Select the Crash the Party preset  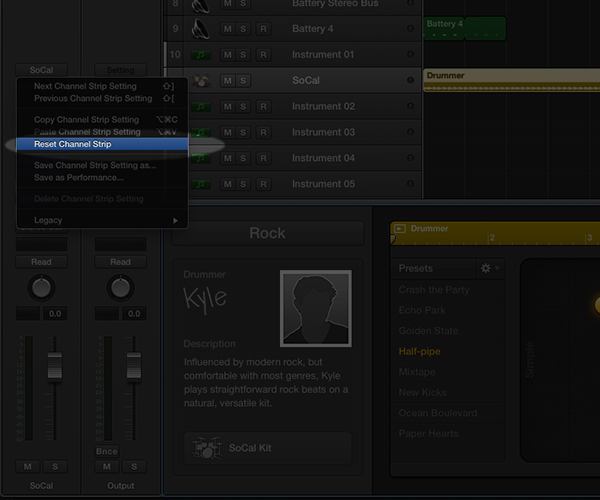pos(448,290)
